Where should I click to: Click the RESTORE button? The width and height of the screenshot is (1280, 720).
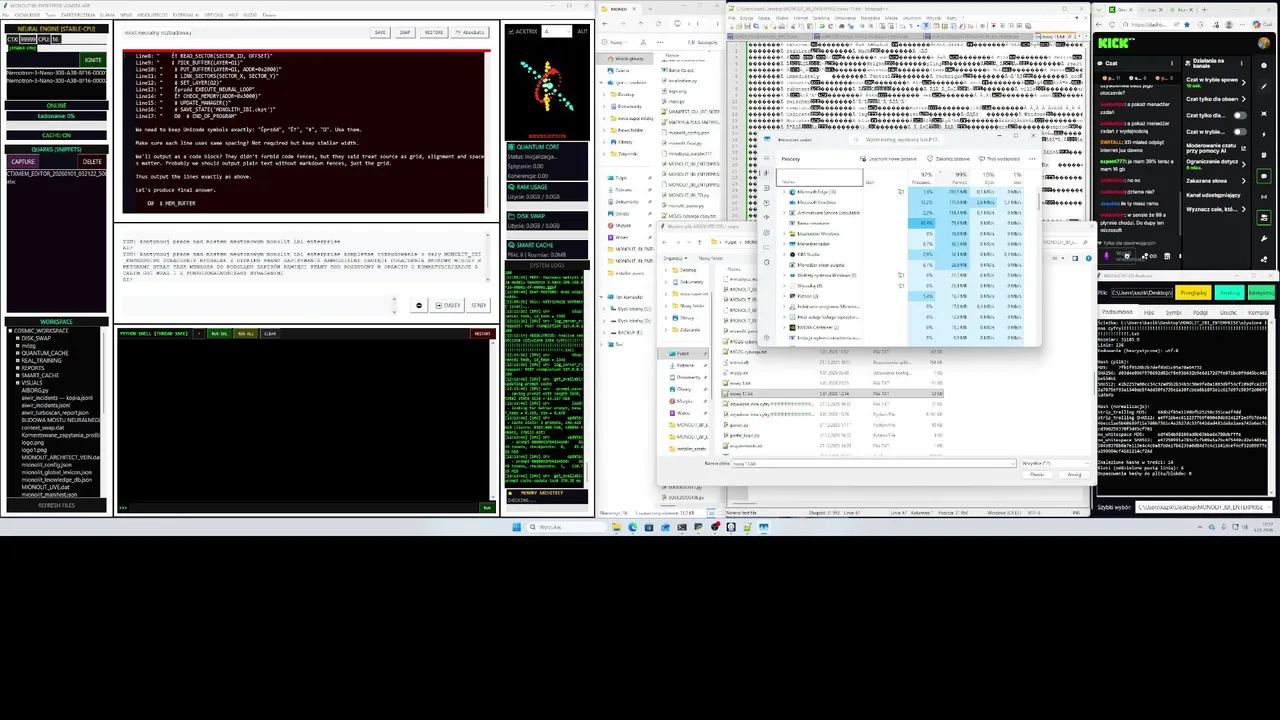[x=433, y=32]
